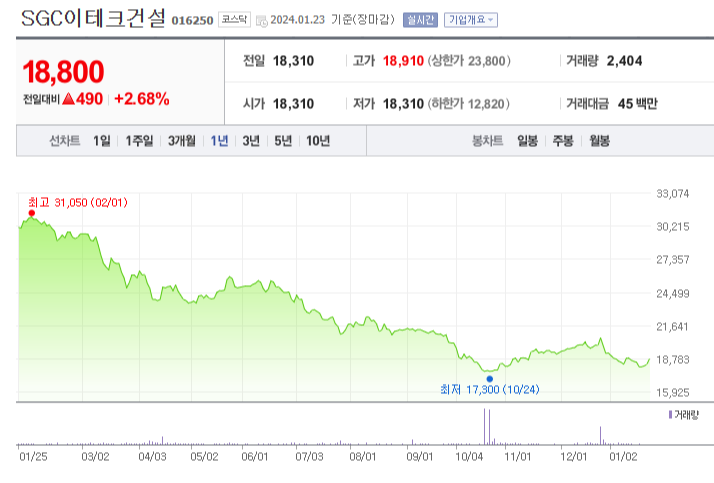Click the calendar icon beside 2024.01.23
714x483 pixels.
[261, 21]
